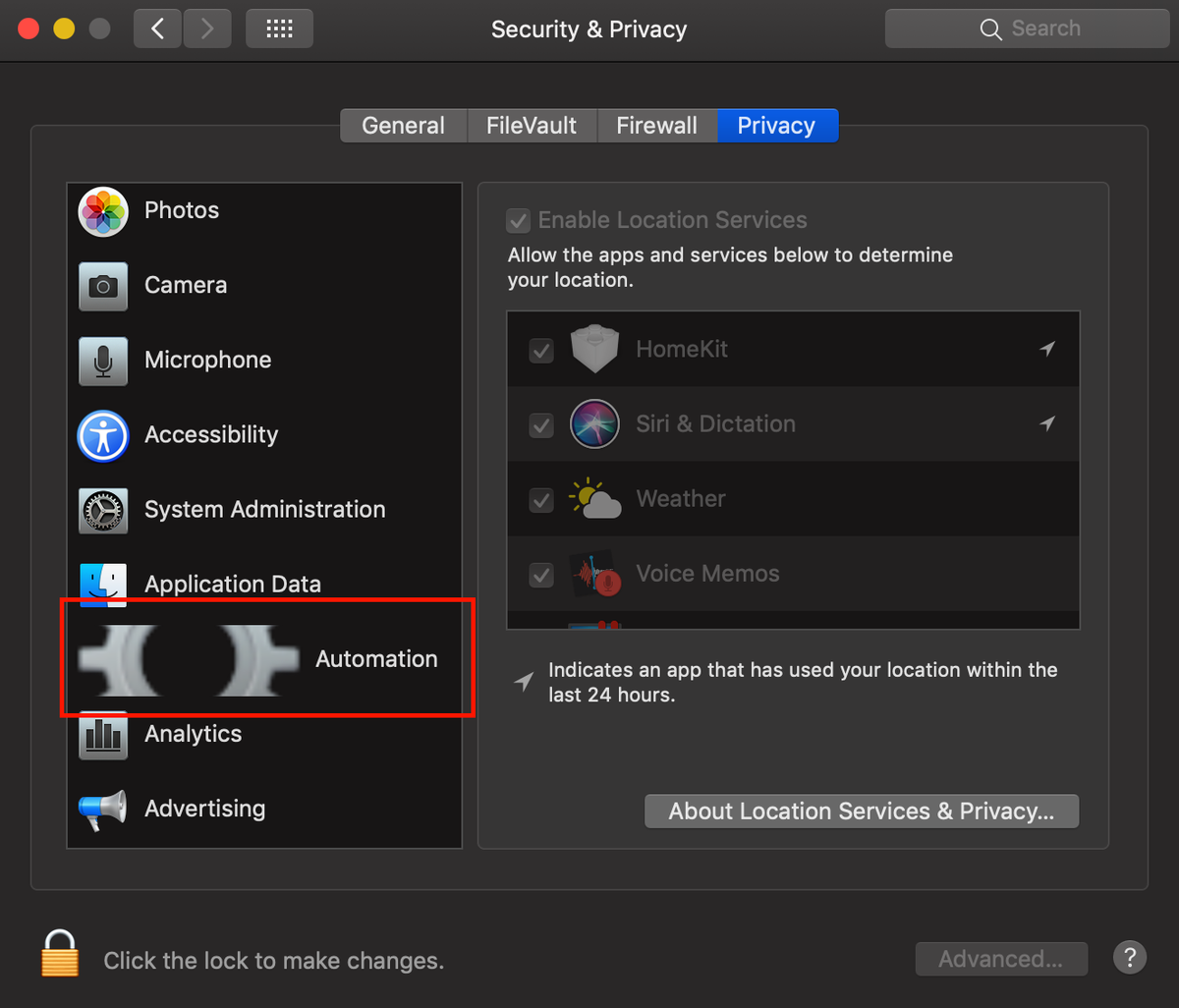Select the Microphone label in the sidebar
This screenshot has height=1008, width=1179.
tap(208, 360)
